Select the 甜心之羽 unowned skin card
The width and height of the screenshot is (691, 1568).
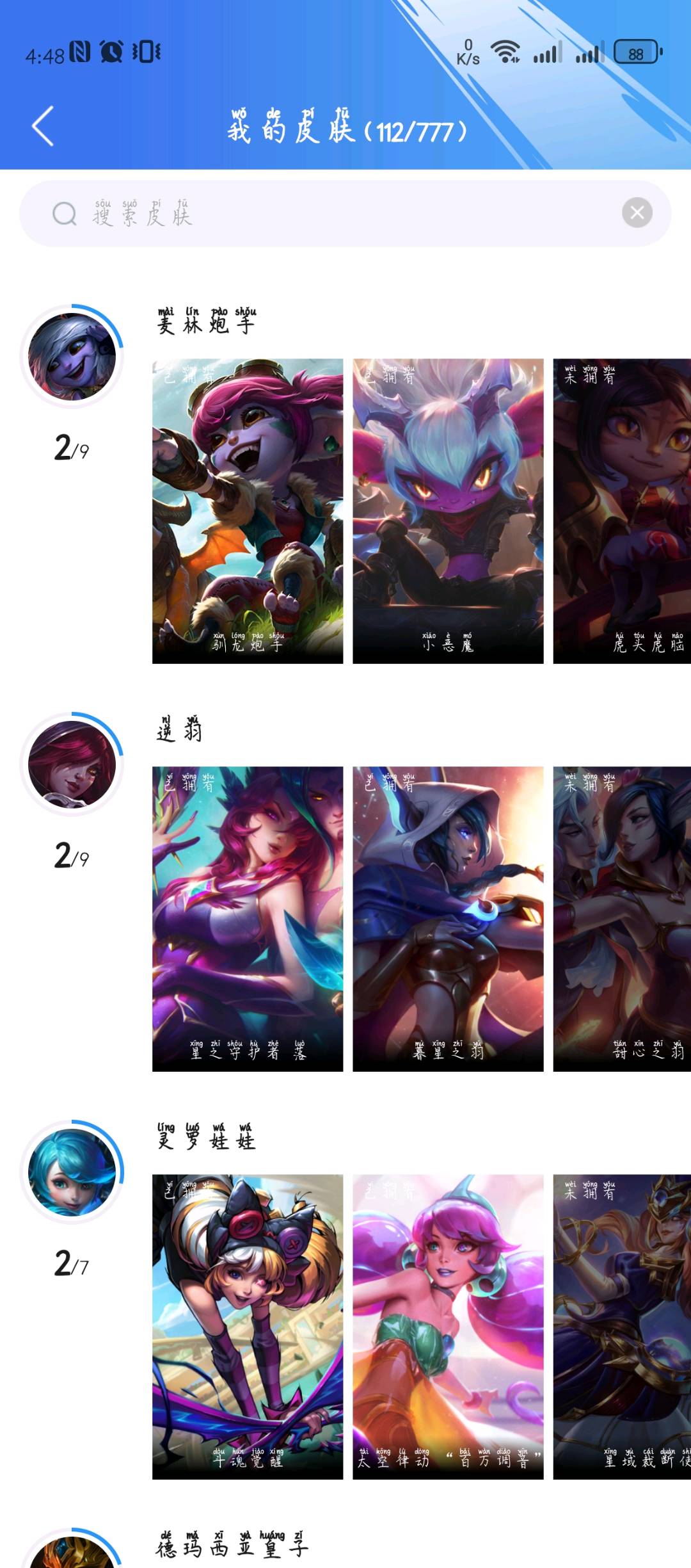coord(622,919)
